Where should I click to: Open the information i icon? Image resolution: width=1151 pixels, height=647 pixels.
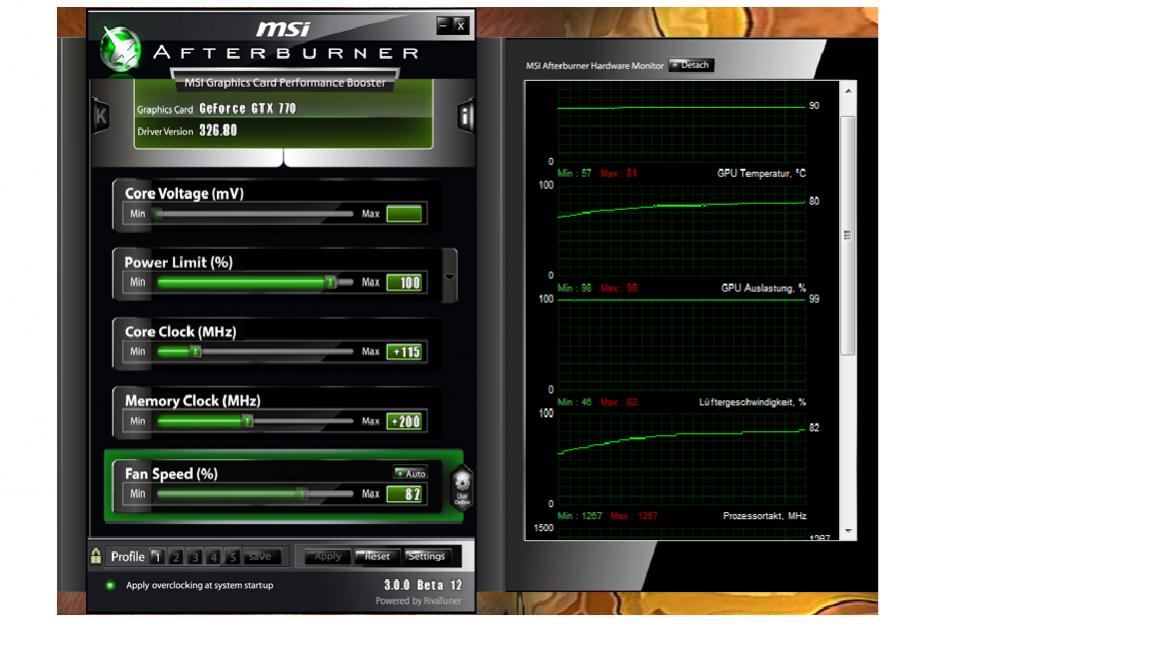click(465, 115)
